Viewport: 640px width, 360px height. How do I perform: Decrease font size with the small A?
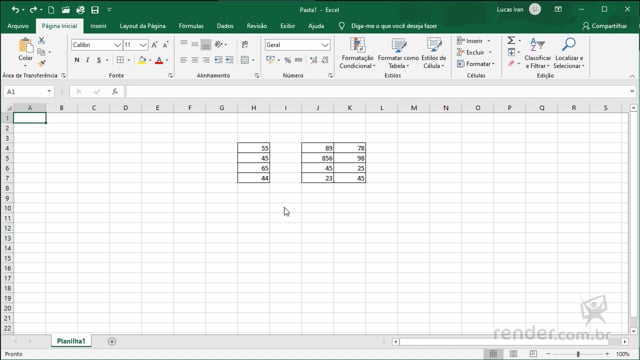point(165,45)
